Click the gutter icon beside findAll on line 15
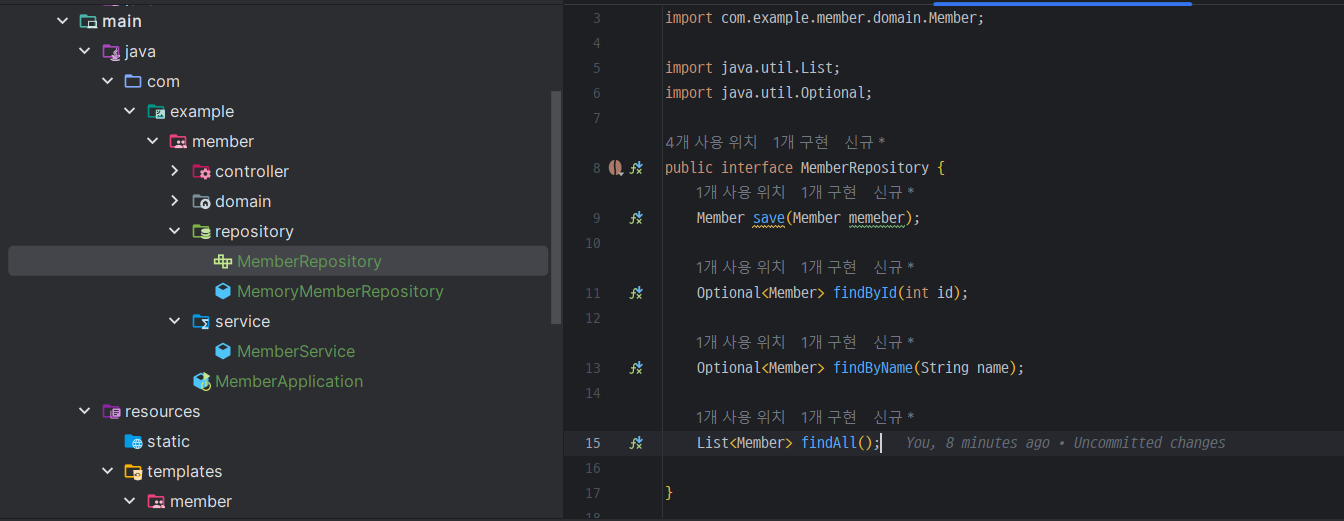The height and width of the screenshot is (521, 1344). coord(636,443)
